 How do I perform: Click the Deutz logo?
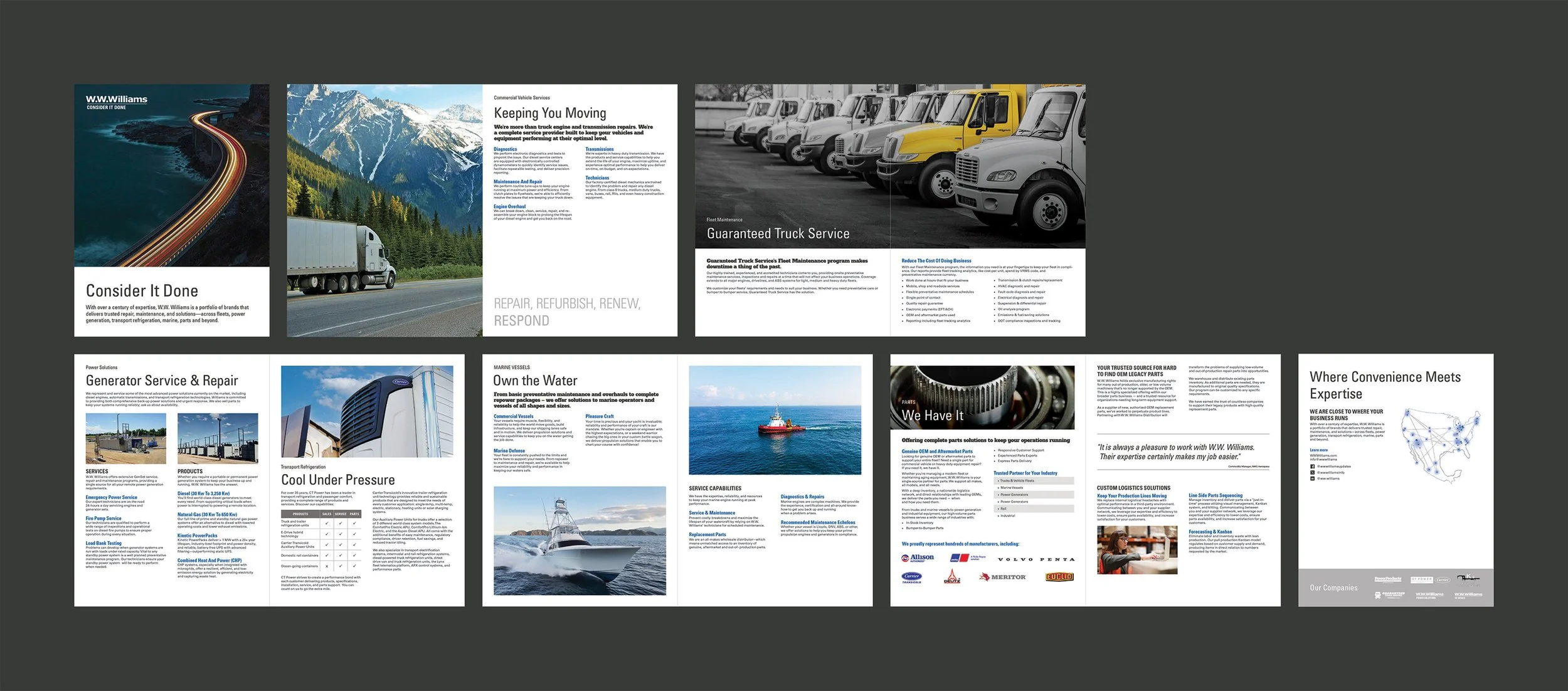coord(952,577)
